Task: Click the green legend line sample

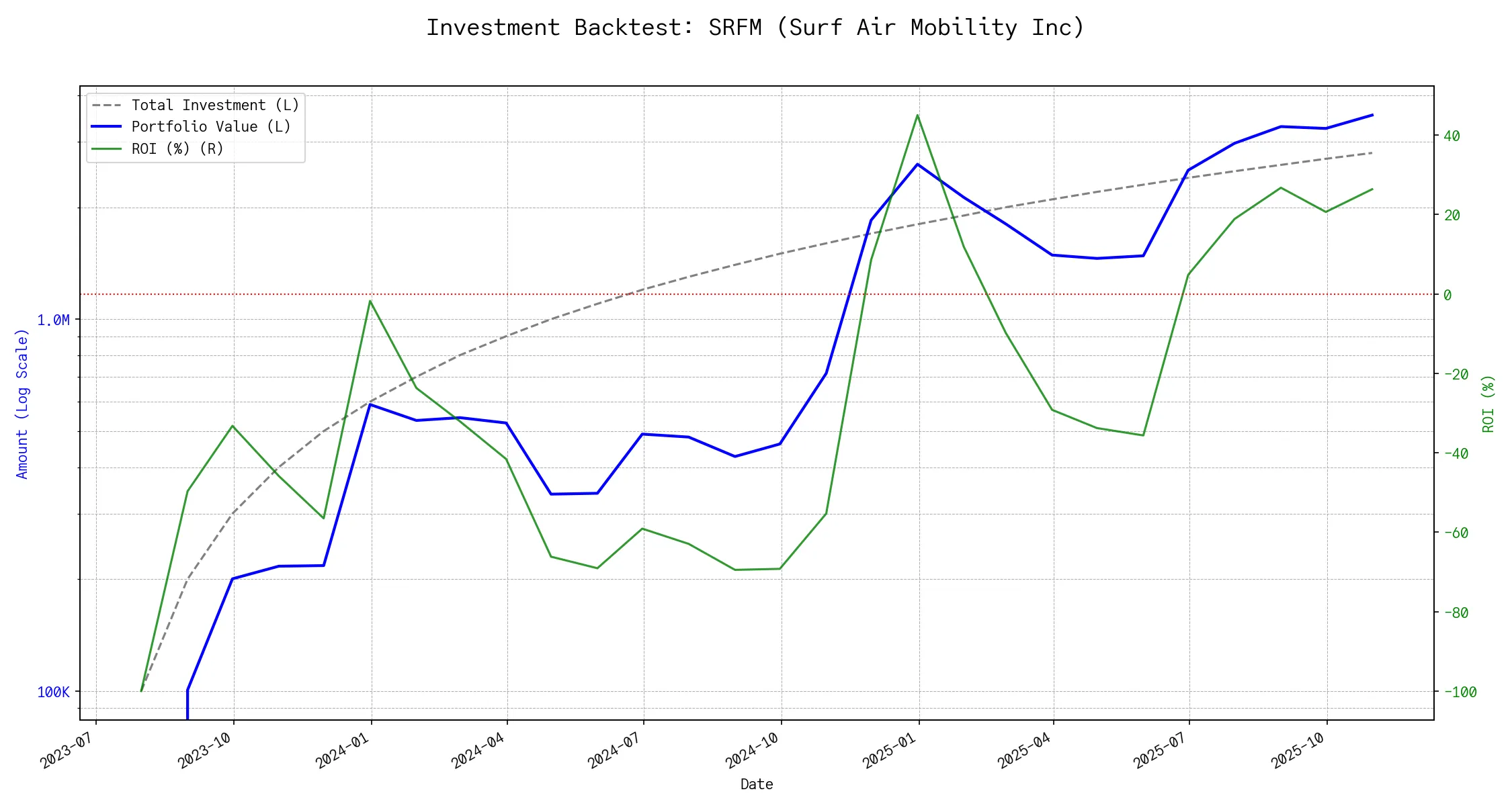Action: [x=107, y=148]
